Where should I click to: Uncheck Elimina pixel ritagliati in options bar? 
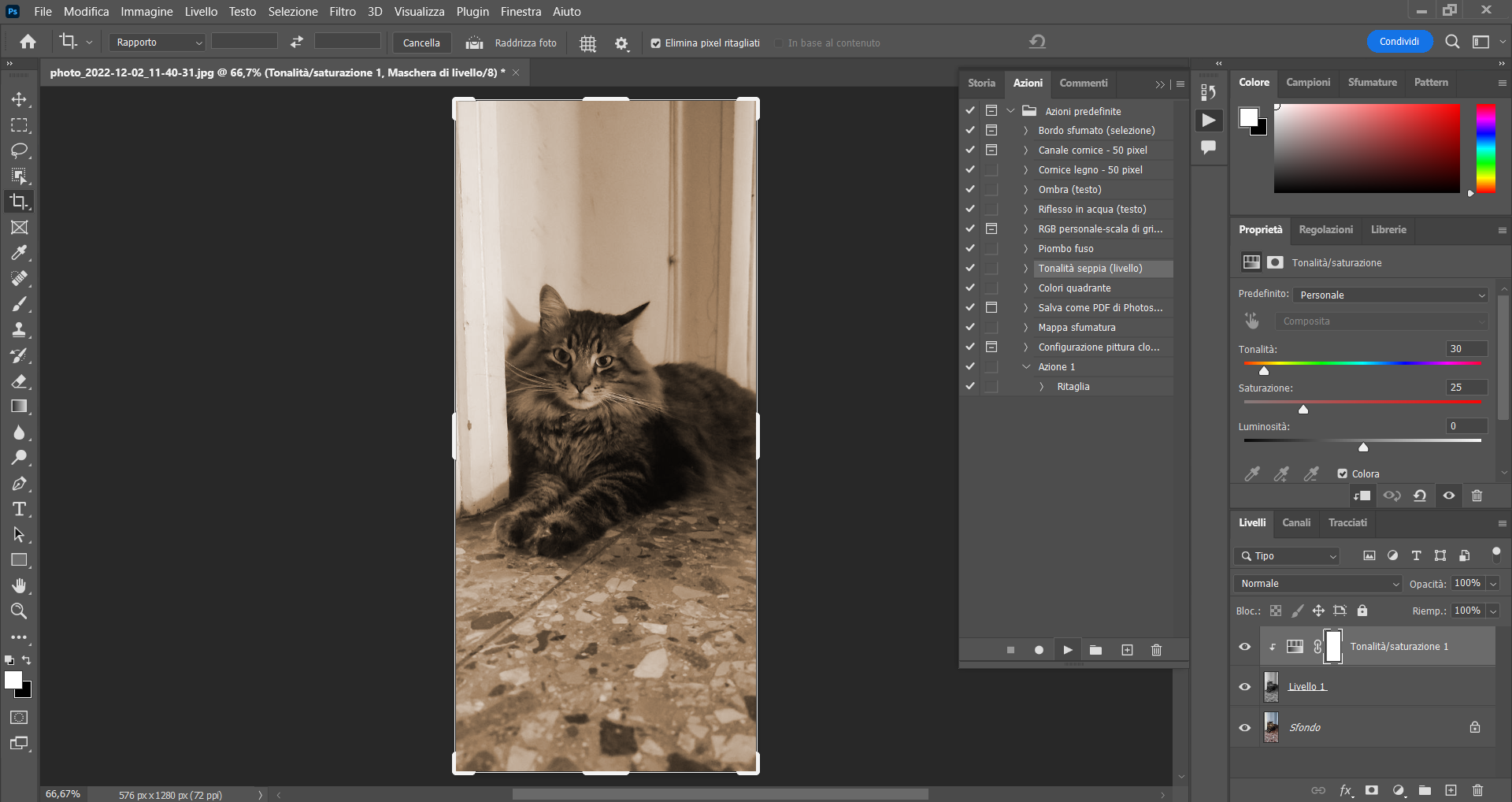tap(656, 43)
